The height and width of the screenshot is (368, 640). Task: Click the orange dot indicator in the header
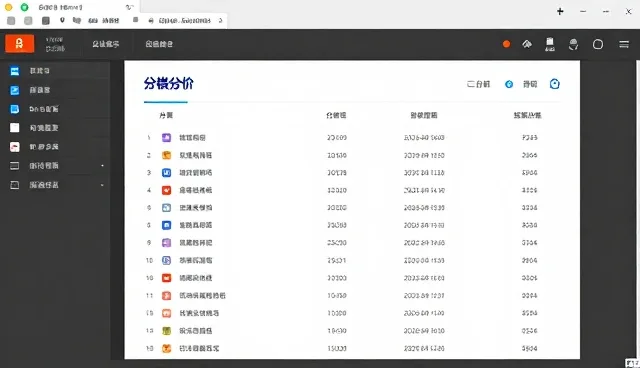506,44
